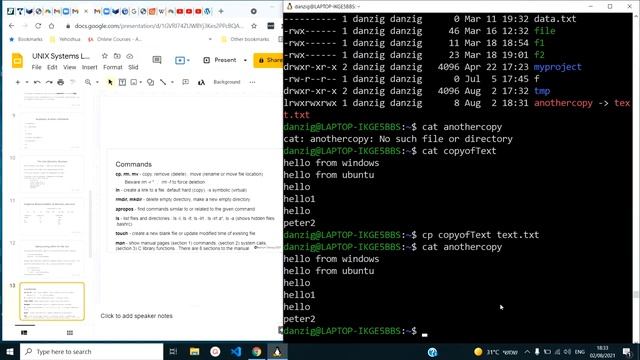Switch to filmstrip view icon
The height and width of the screenshot is (360, 640).
pyautogui.click(x=24, y=333)
